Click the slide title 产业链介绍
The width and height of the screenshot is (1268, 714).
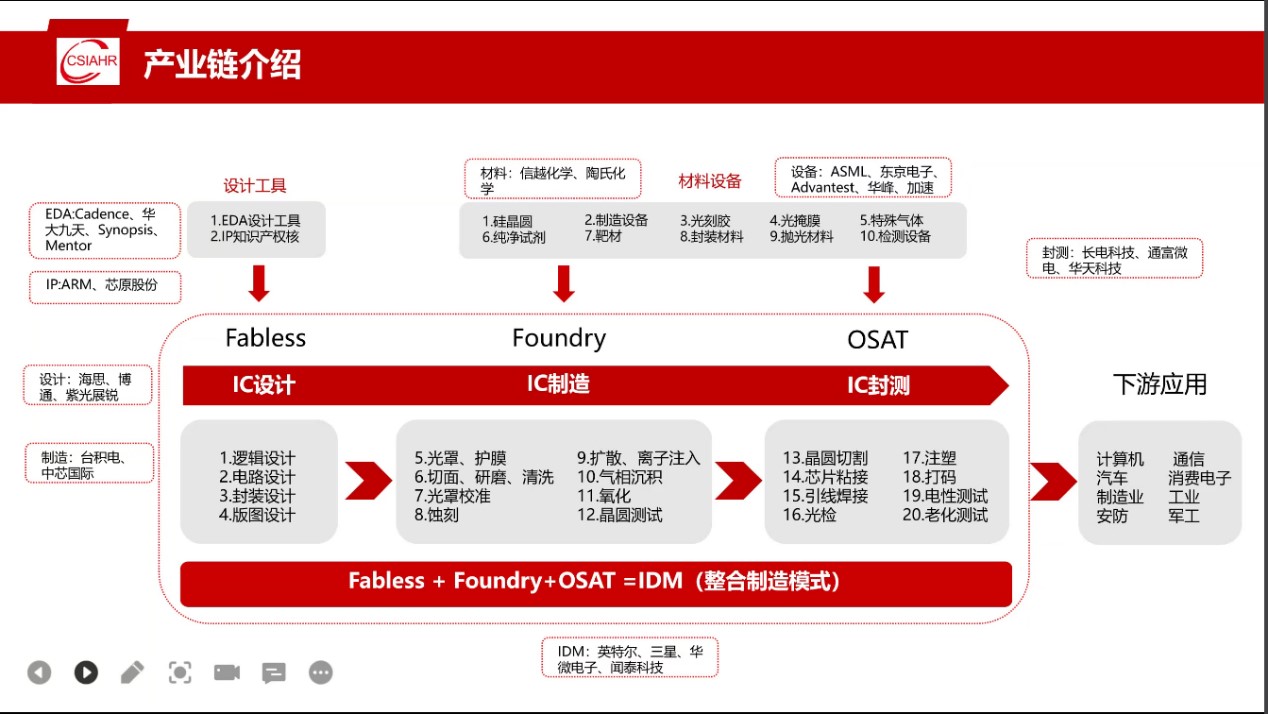point(222,64)
